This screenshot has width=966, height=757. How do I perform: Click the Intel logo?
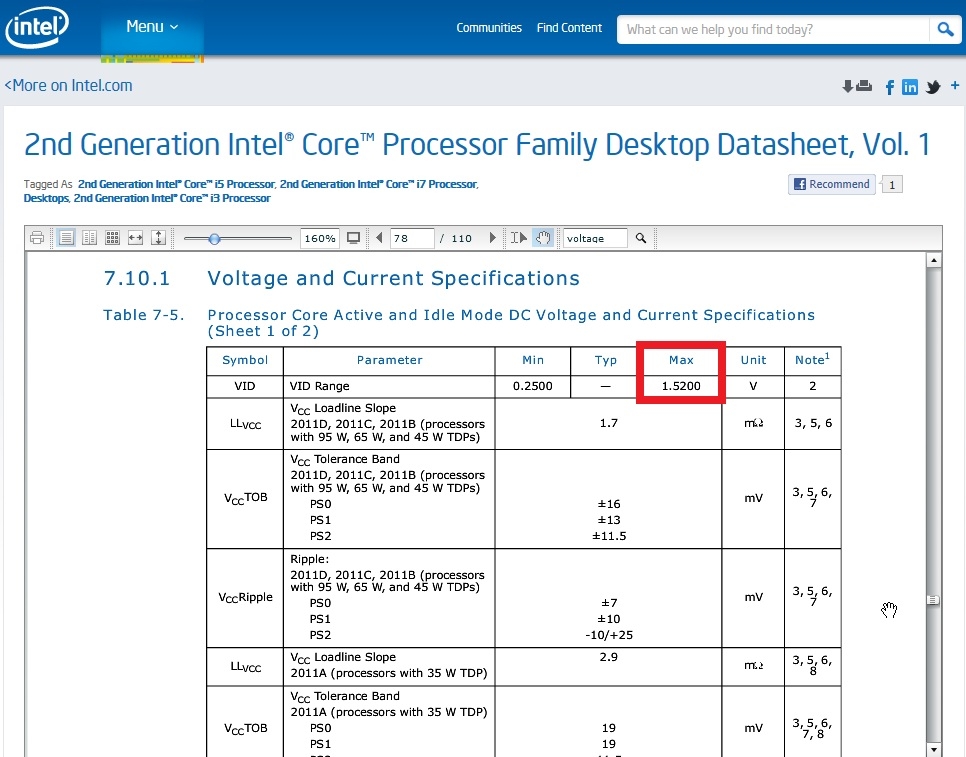coord(37,26)
